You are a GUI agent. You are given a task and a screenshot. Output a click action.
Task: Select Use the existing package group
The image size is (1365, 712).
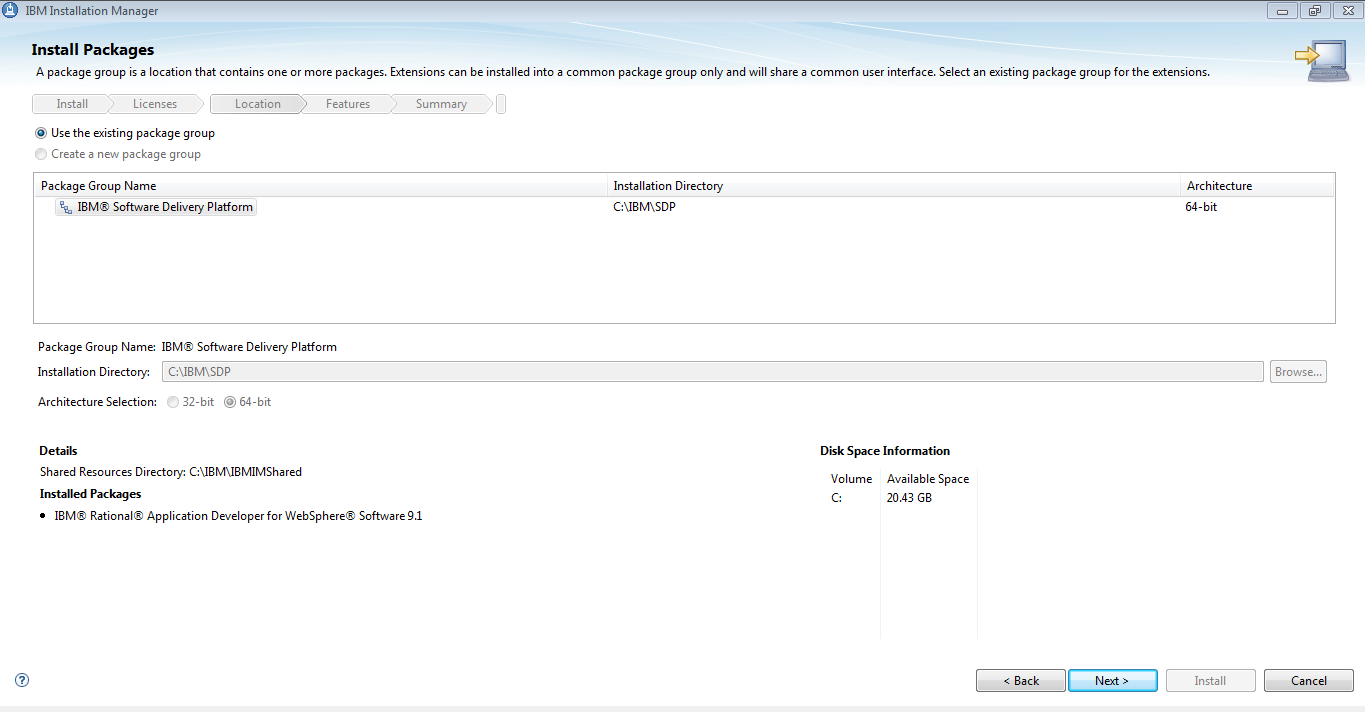125,133
